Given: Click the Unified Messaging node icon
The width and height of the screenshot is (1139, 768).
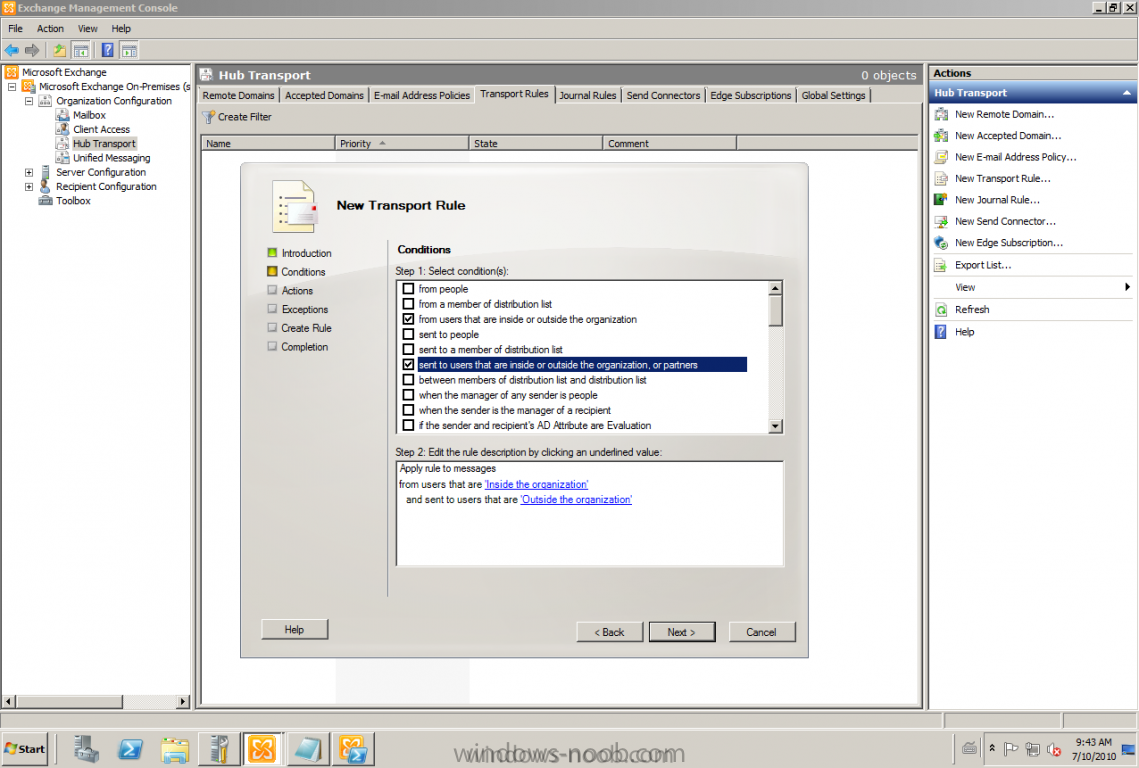Looking at the screenshot, I should click(63, 158).
